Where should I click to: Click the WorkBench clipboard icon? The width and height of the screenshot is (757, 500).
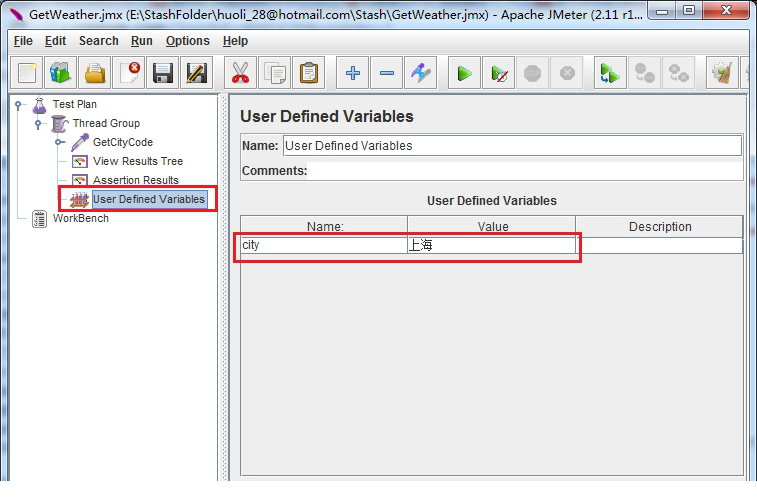[x=40, y=219]
